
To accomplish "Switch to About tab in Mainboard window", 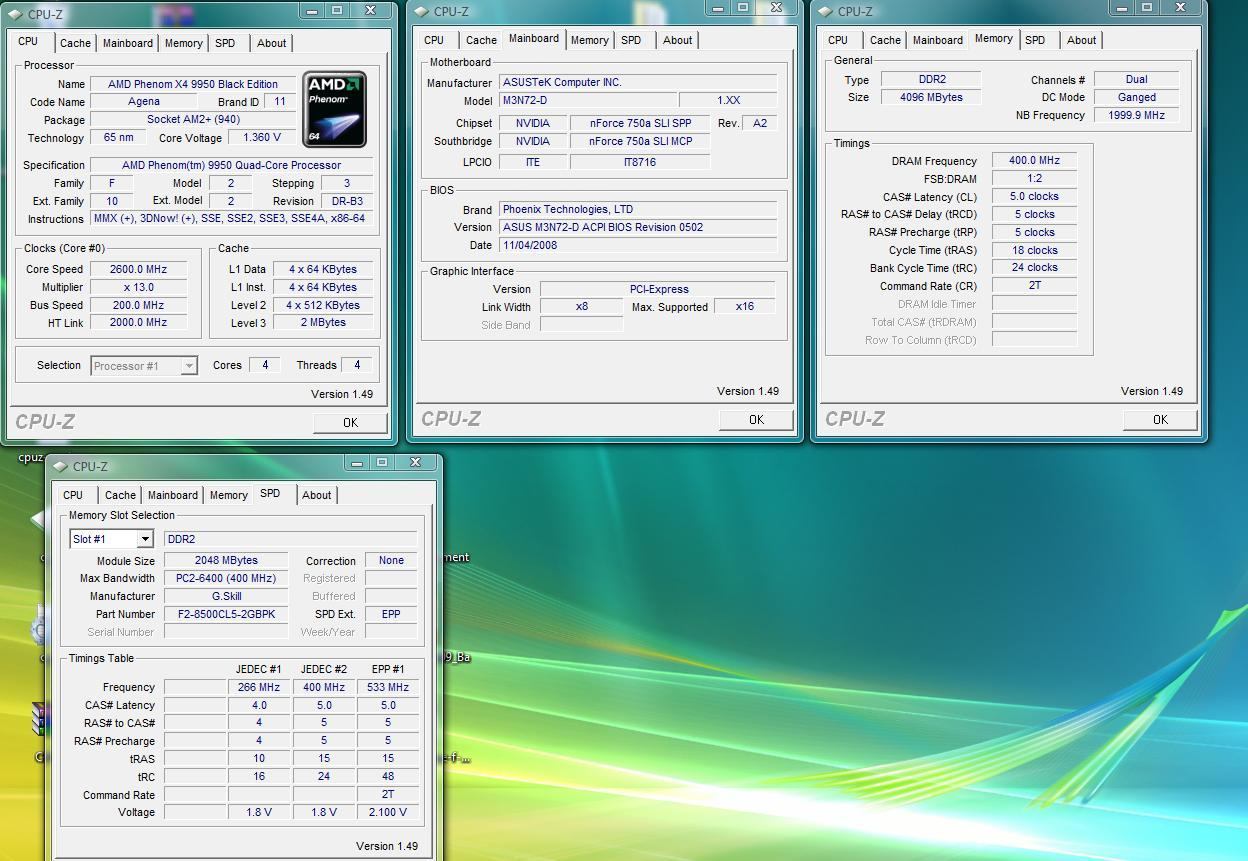I will click(x=677, y=40).
